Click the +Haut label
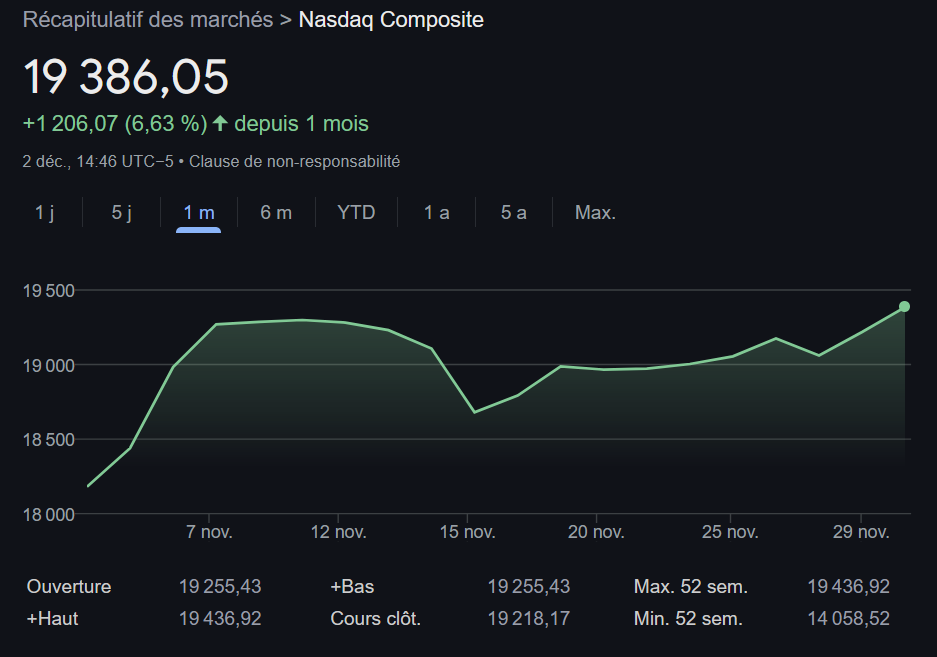 click(x=53, y=618)
